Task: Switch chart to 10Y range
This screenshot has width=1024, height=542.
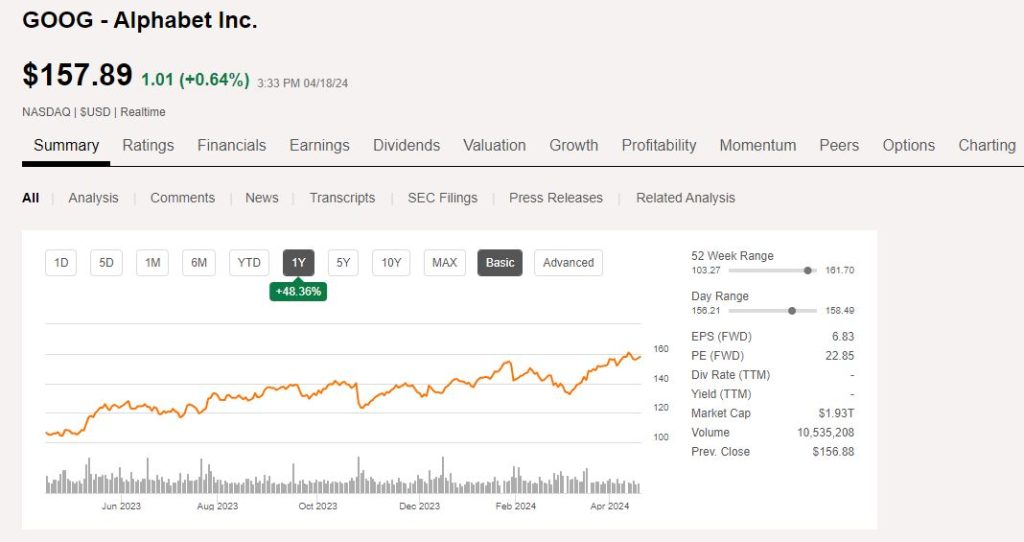Action: (391, 263)
